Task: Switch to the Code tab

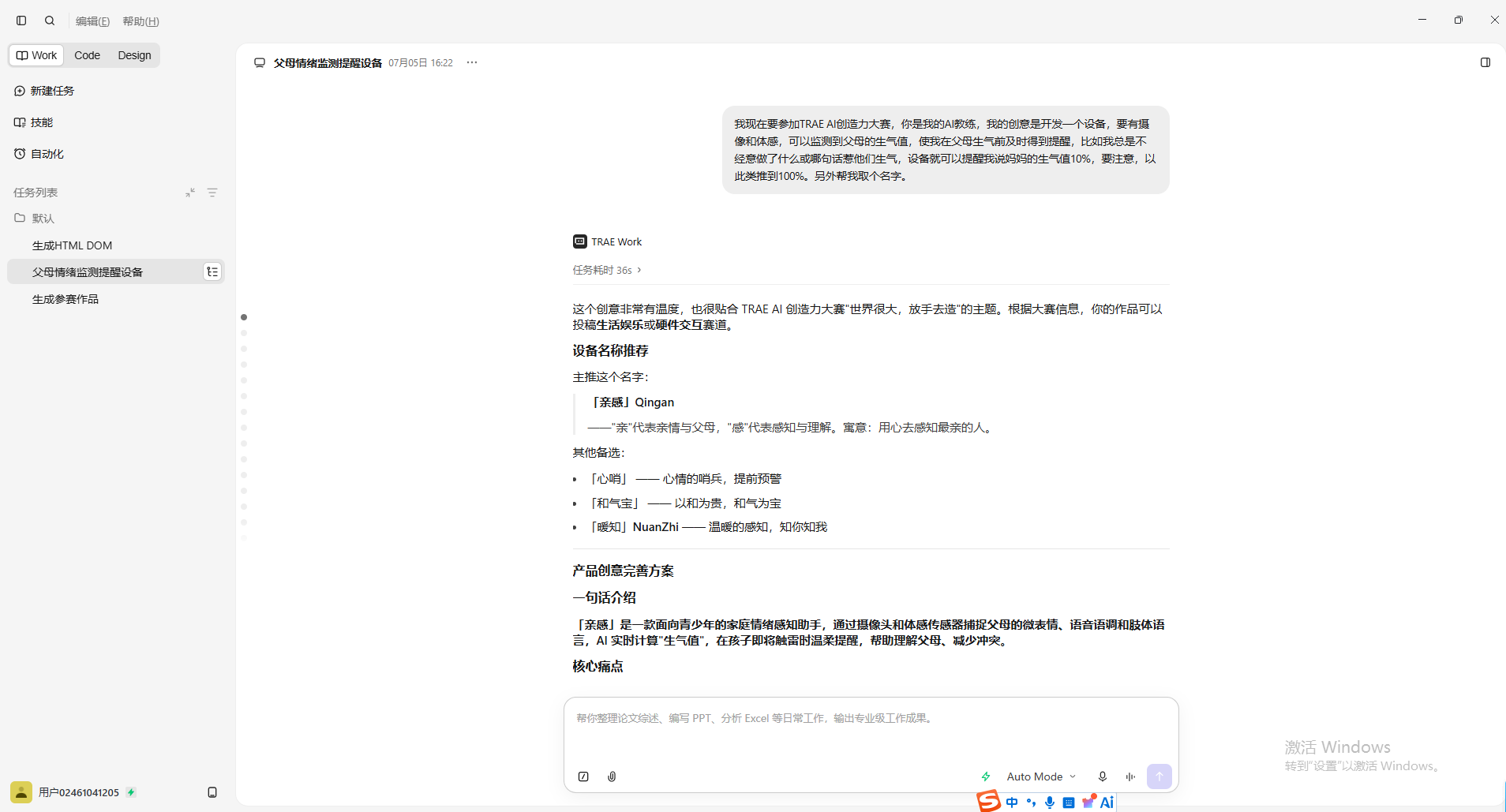Action: pyautogui.click(x=87, y=55)
